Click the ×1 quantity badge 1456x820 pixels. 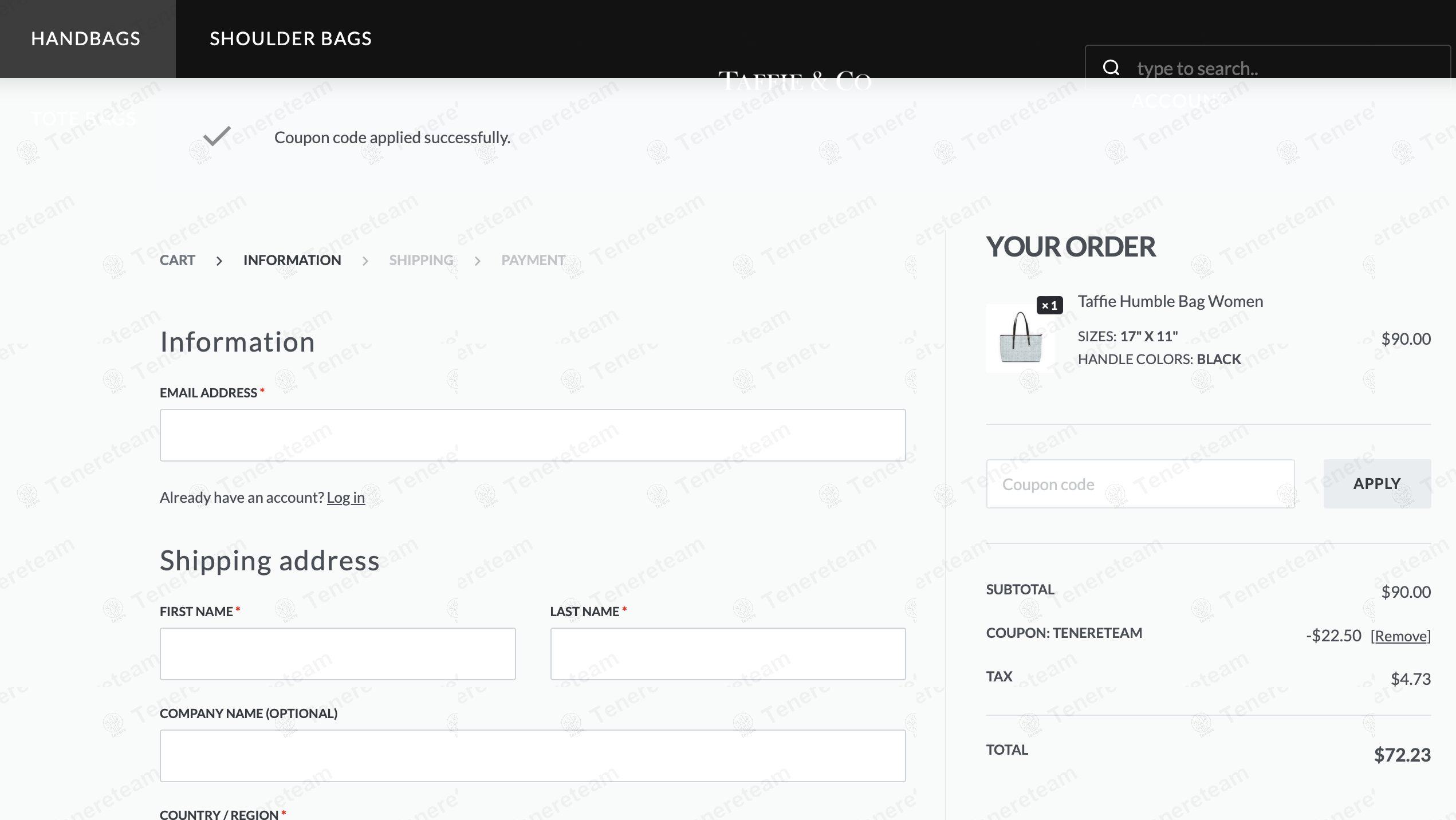[x=1050, y=305]
